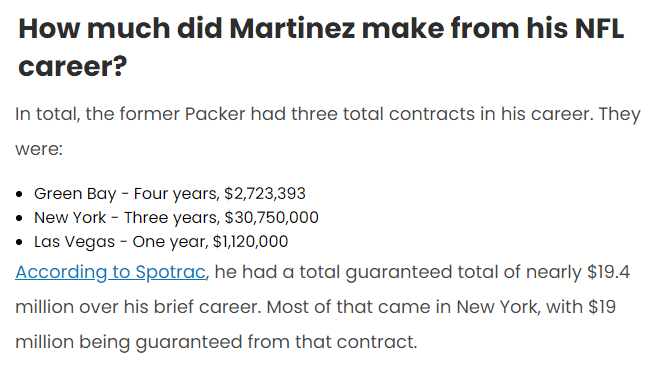Screen dimensions: 661x366
Task: Click the bullet dot before Las Vegas
Action: [x=19, y=242]
